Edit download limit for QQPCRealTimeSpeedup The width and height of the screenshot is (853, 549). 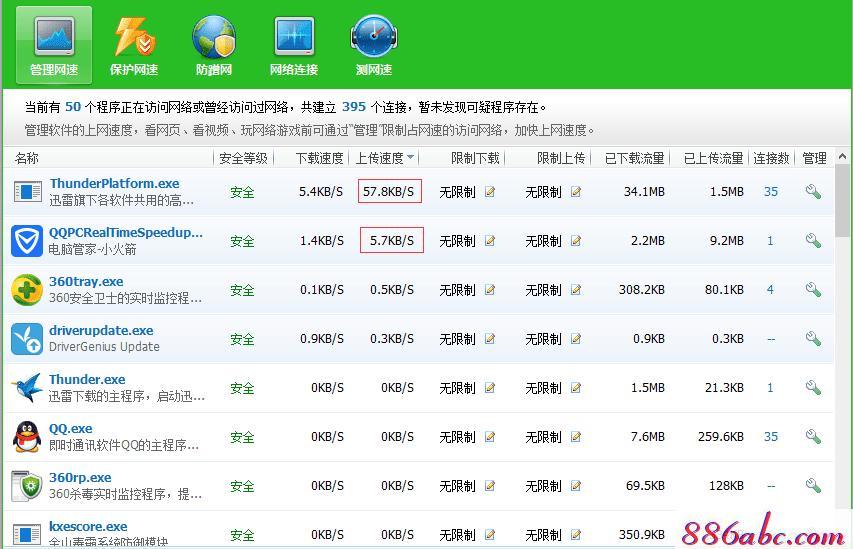pyautogui.click(x=490, y=240)
